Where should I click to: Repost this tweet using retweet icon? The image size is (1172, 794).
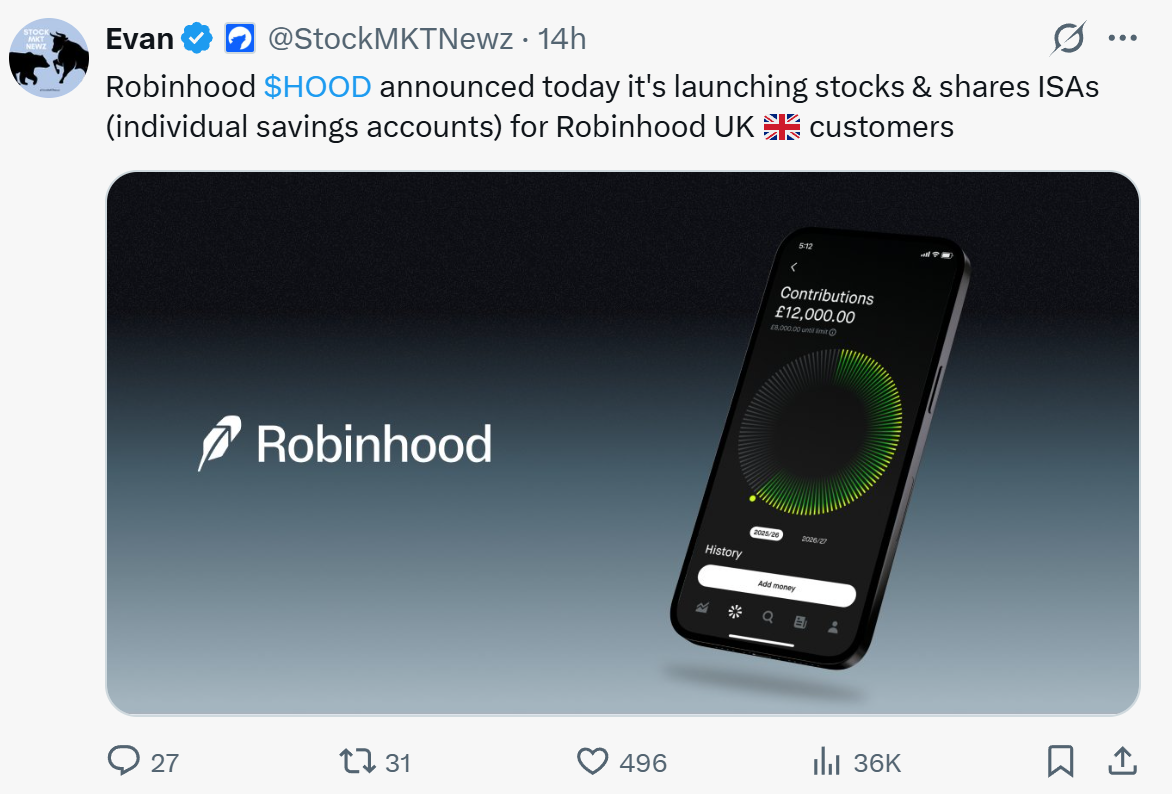point(357,761)
